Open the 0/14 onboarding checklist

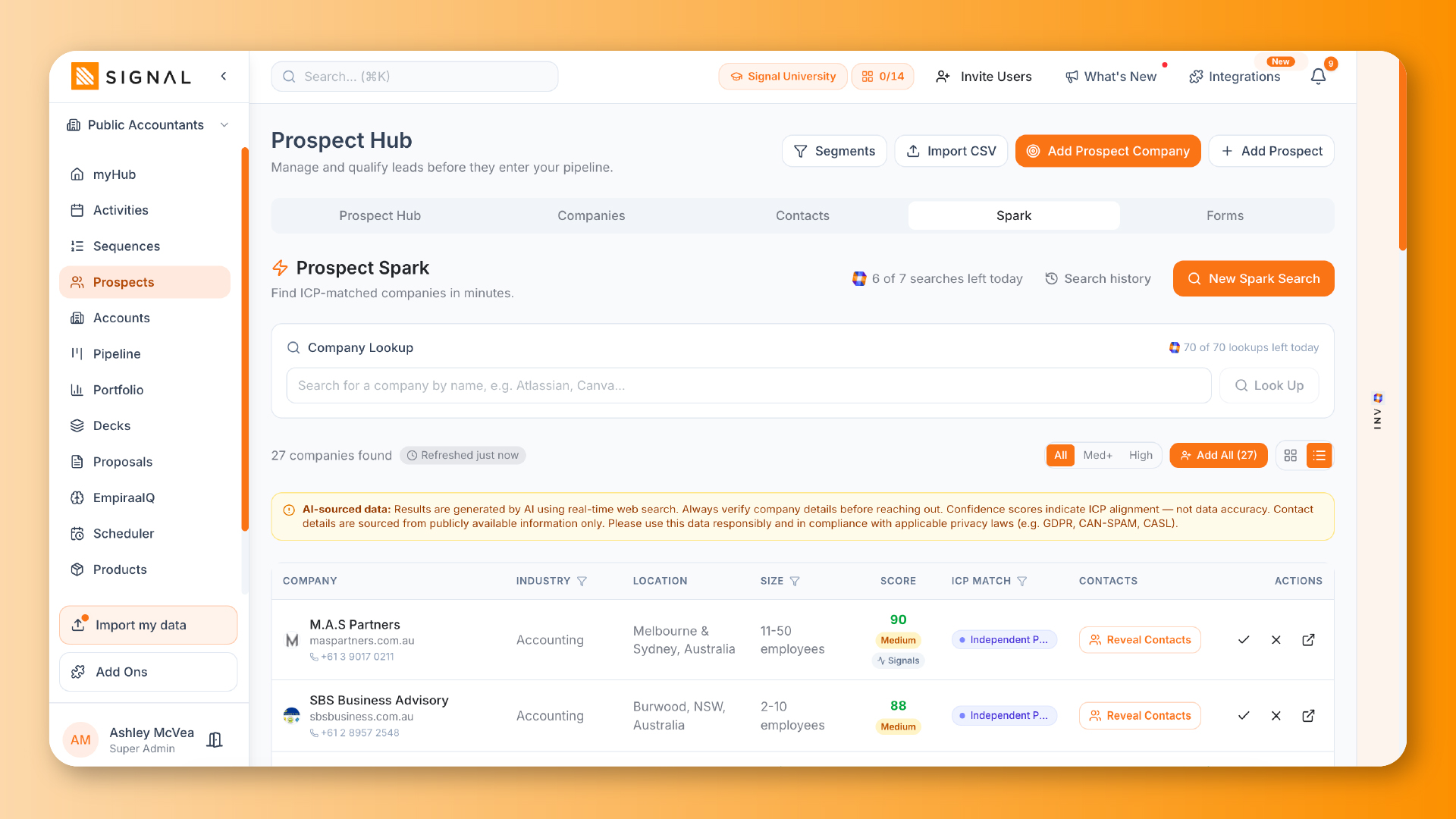click(x=883, y=77)
